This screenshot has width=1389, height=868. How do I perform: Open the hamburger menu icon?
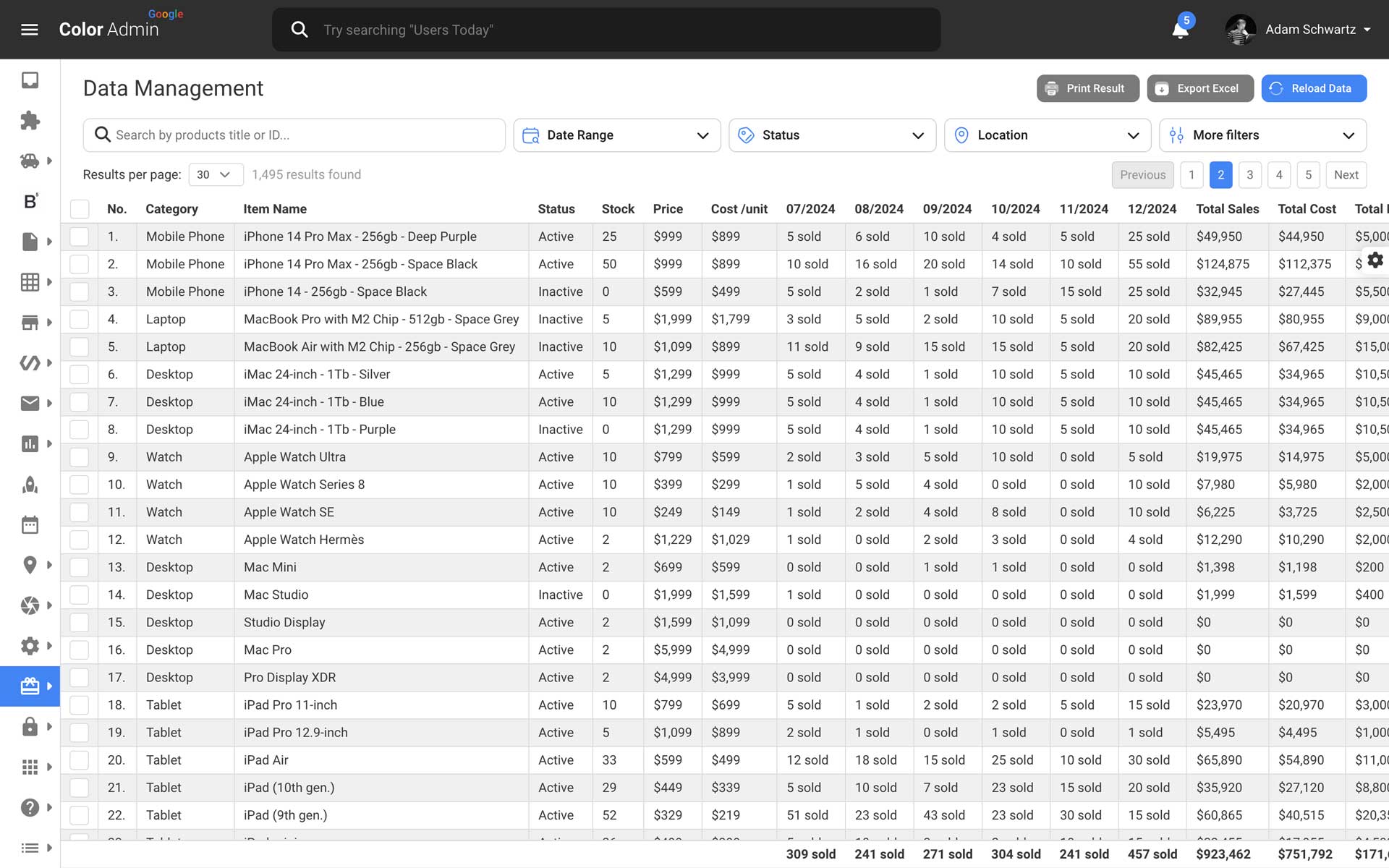click(30, 30)
